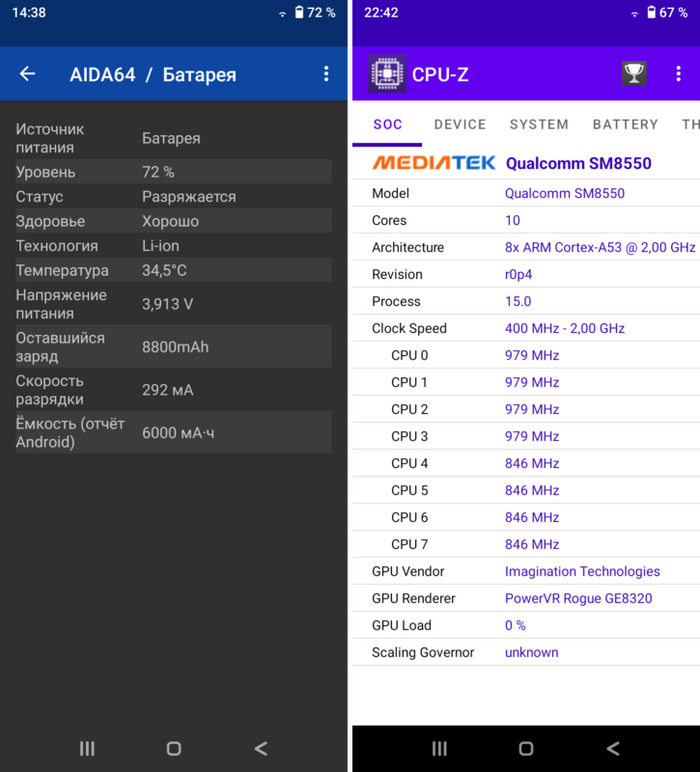
Task: Select the 'Оставшийся заряд' 8800mAh row
Action: click(174, 347)
